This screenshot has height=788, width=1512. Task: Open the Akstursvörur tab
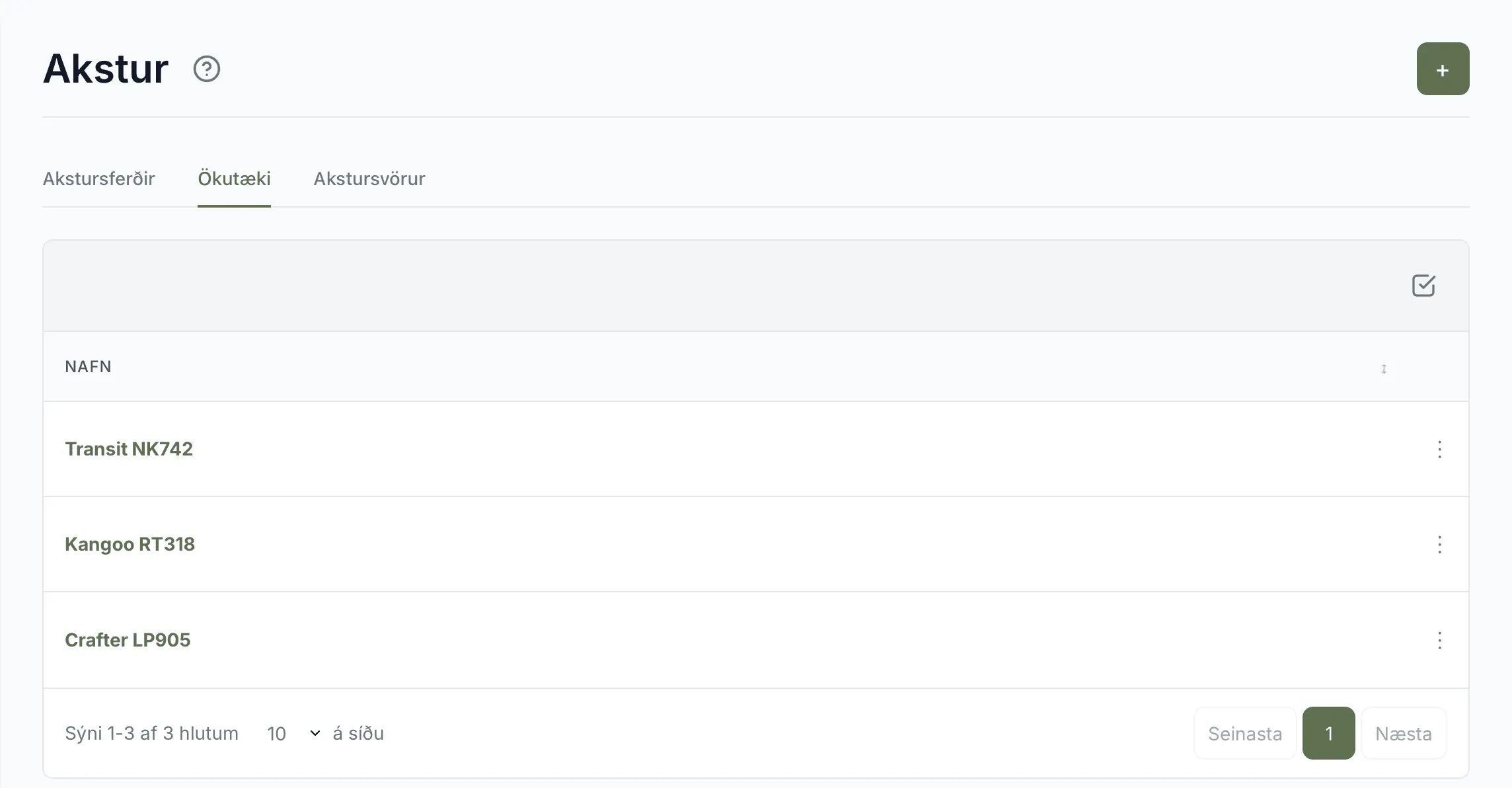pos(369,178)
